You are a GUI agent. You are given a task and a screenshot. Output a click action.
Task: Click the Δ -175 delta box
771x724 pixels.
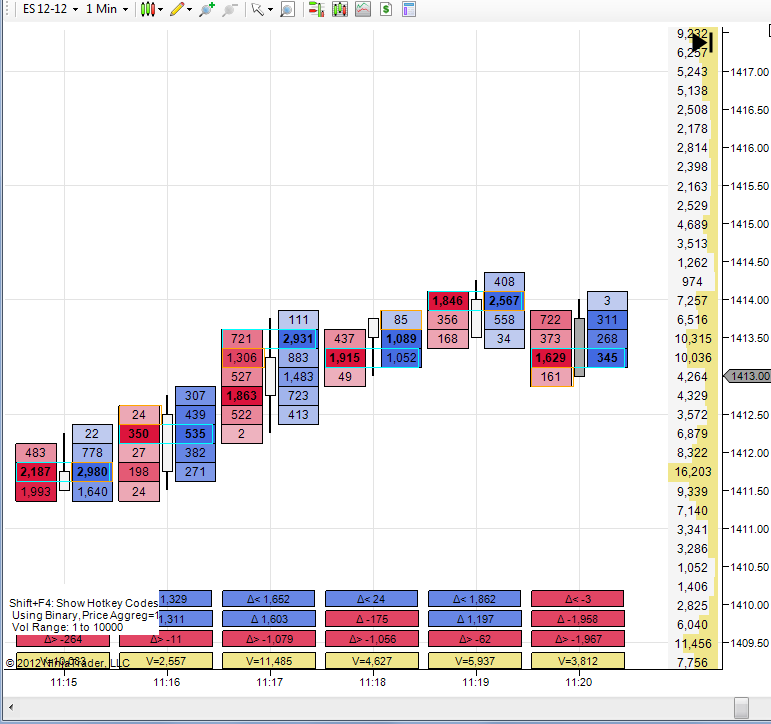[x=372, y=619]
